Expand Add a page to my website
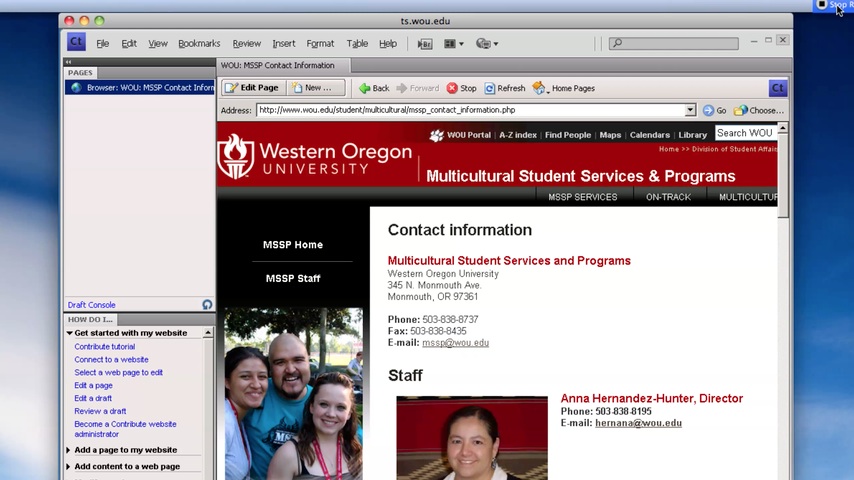 pyautogui.click(x=69, y=450)
